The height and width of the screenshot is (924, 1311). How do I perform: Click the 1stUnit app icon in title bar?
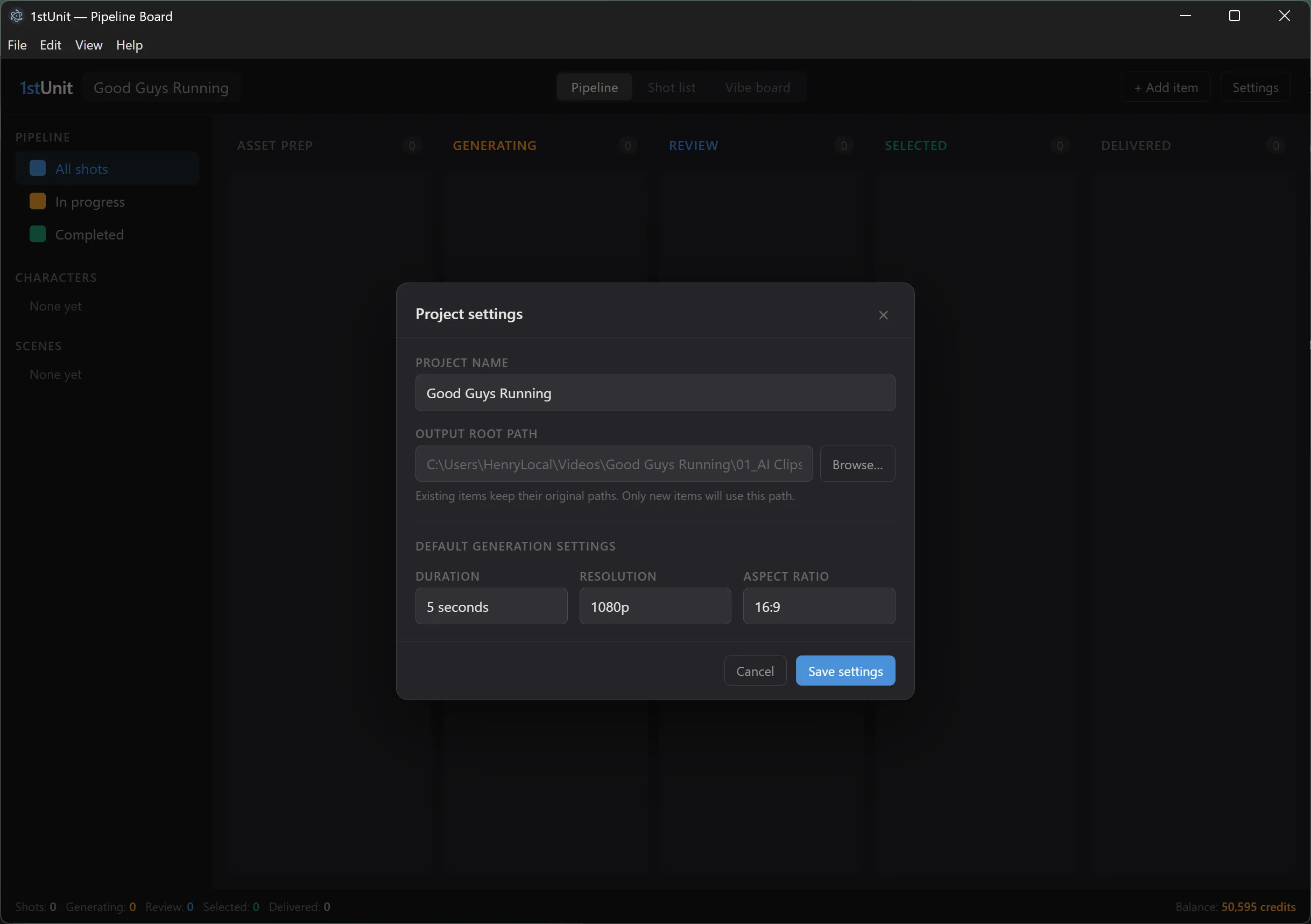tap(17, 16)
